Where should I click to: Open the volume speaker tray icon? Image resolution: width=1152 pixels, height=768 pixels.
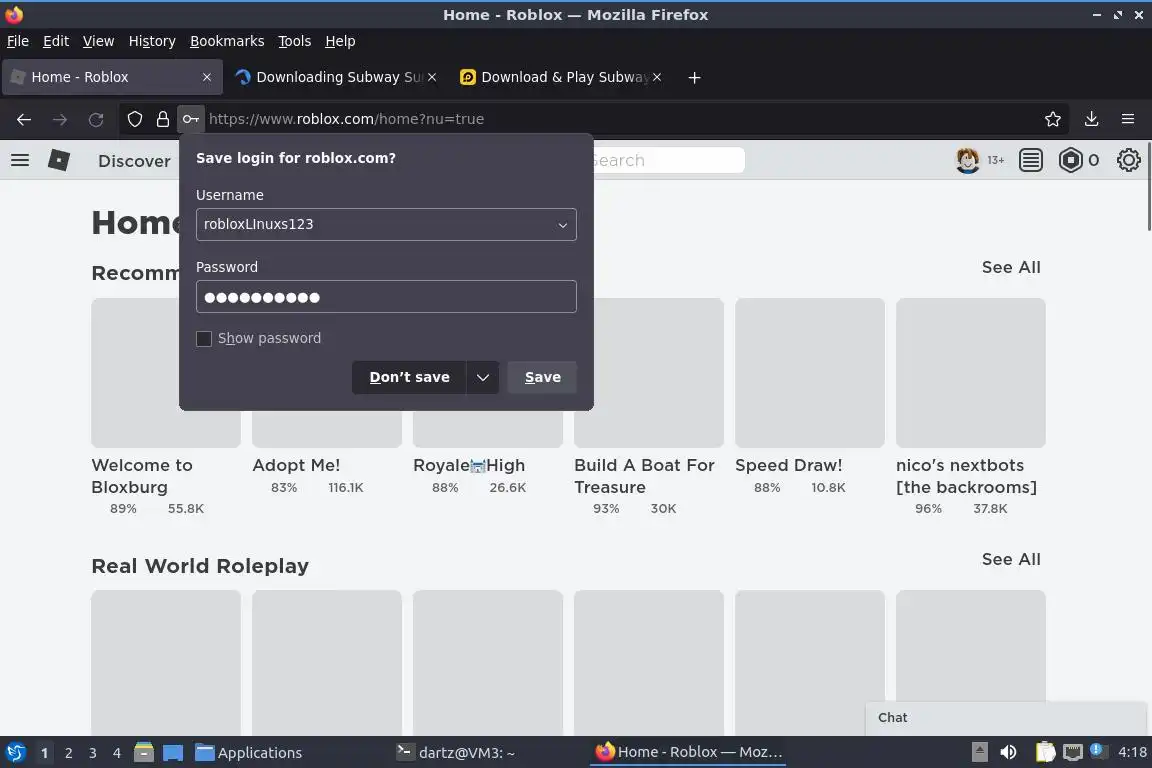1009,752
